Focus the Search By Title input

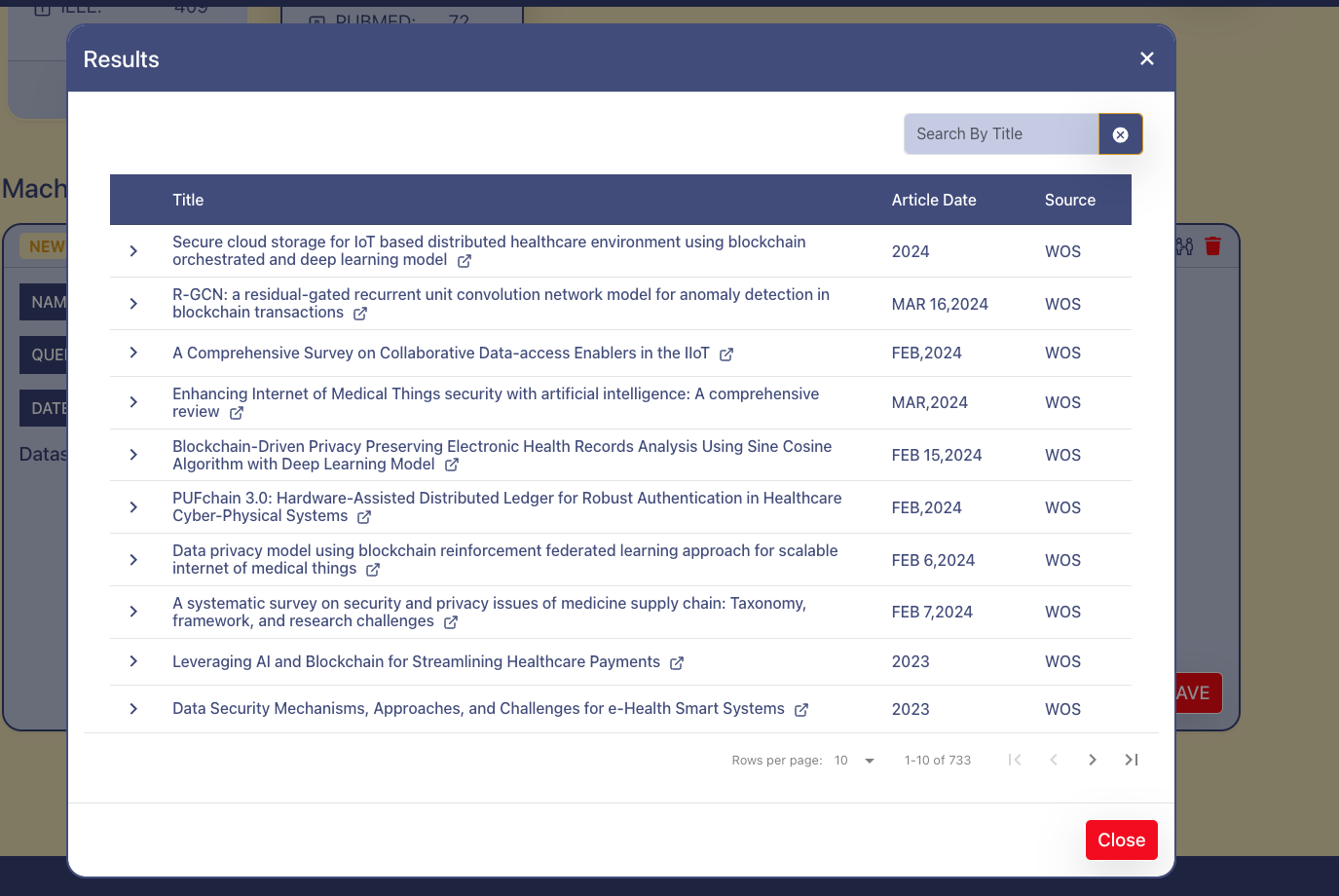coord(1002,134)
